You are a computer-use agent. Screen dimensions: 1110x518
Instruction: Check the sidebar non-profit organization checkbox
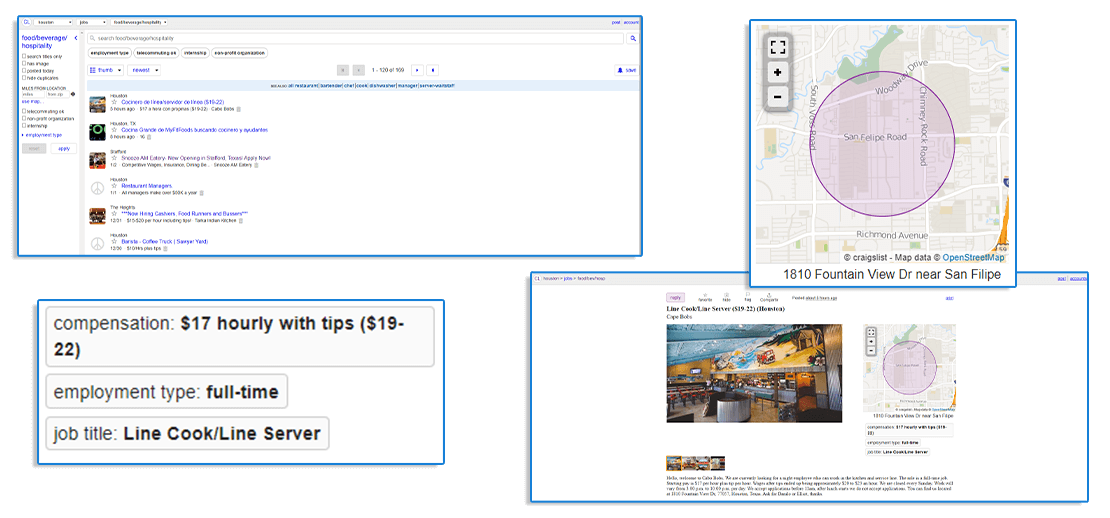point(24,118)
